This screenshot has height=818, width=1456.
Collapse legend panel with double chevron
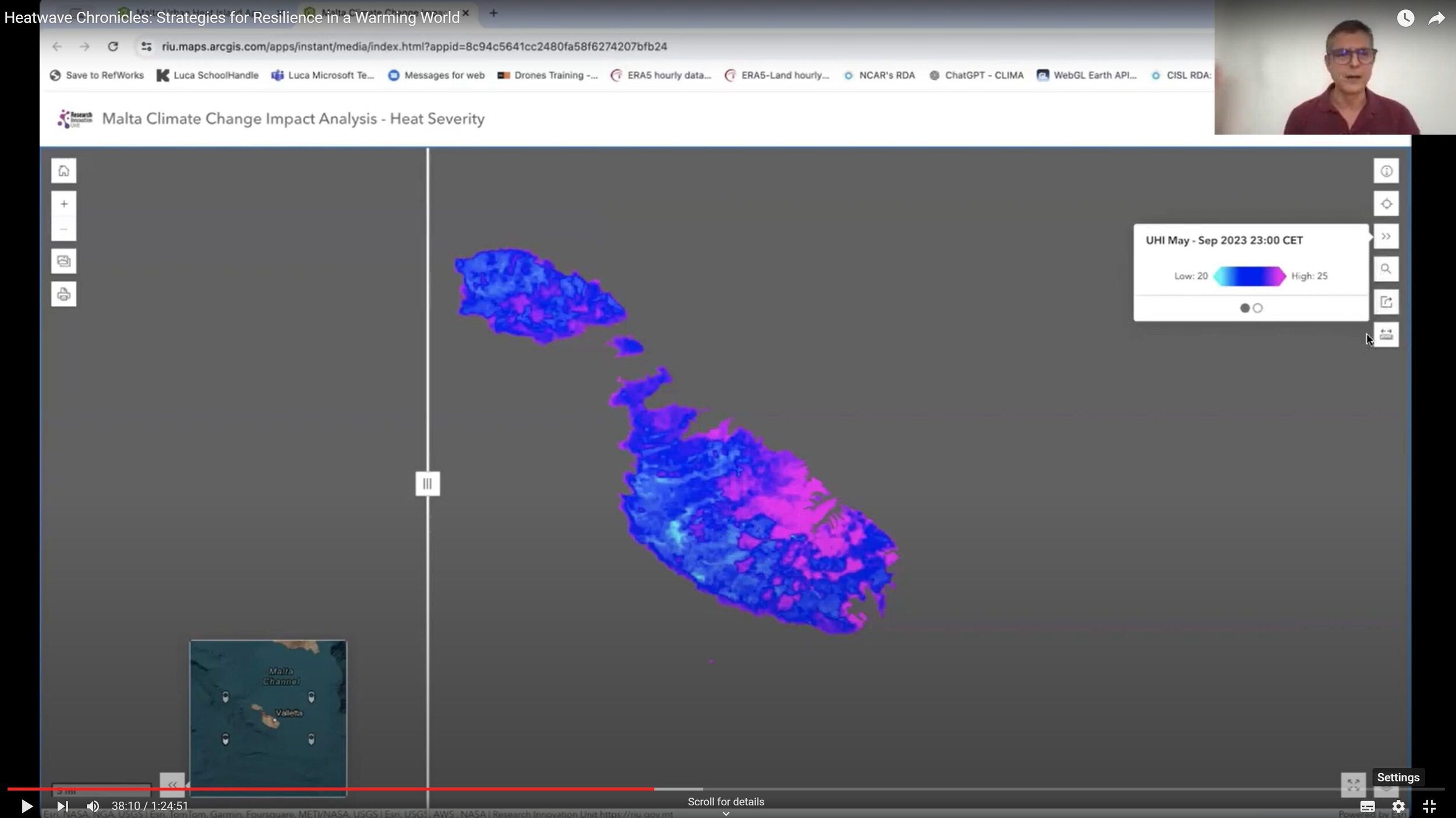click(x=1386, y=237)
